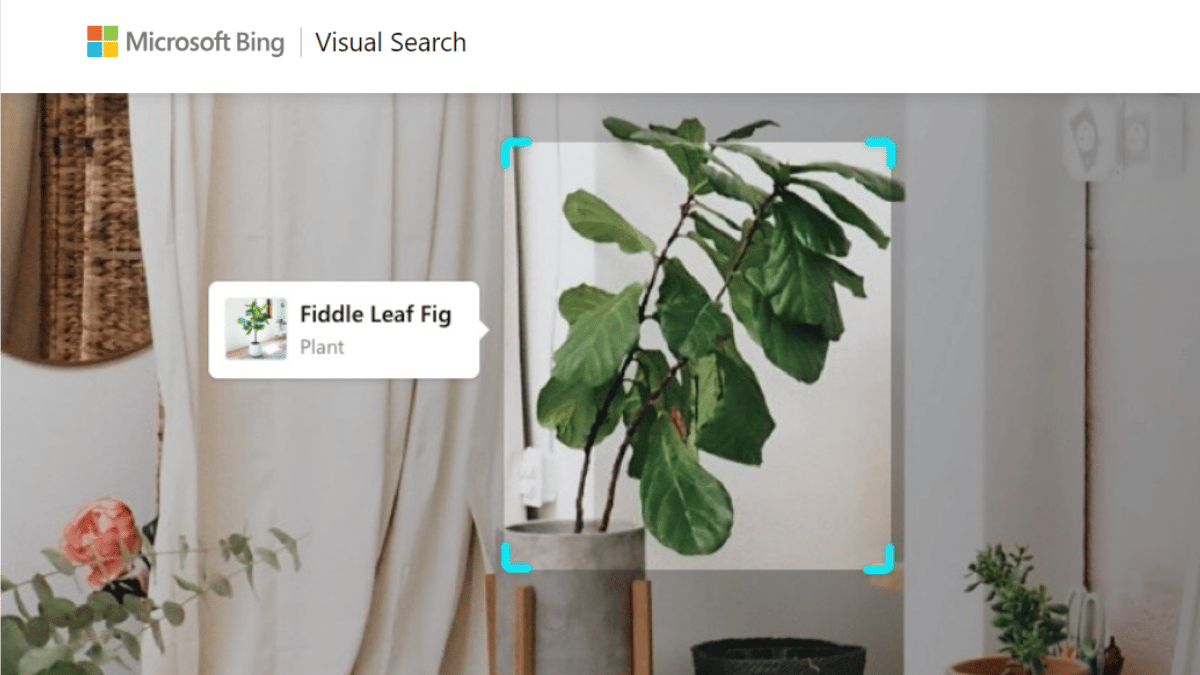
Task: Select the gray concrete plant pot
Action: pyautogui.click(x=573, y=597)
